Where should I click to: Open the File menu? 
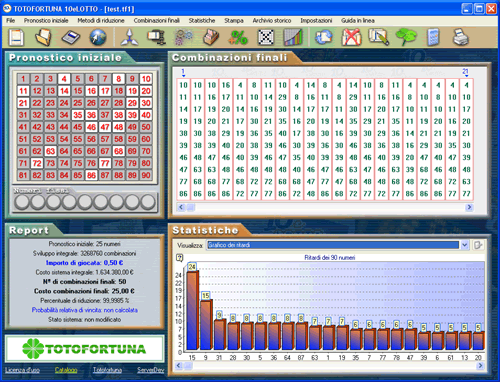tap(11, 21)
